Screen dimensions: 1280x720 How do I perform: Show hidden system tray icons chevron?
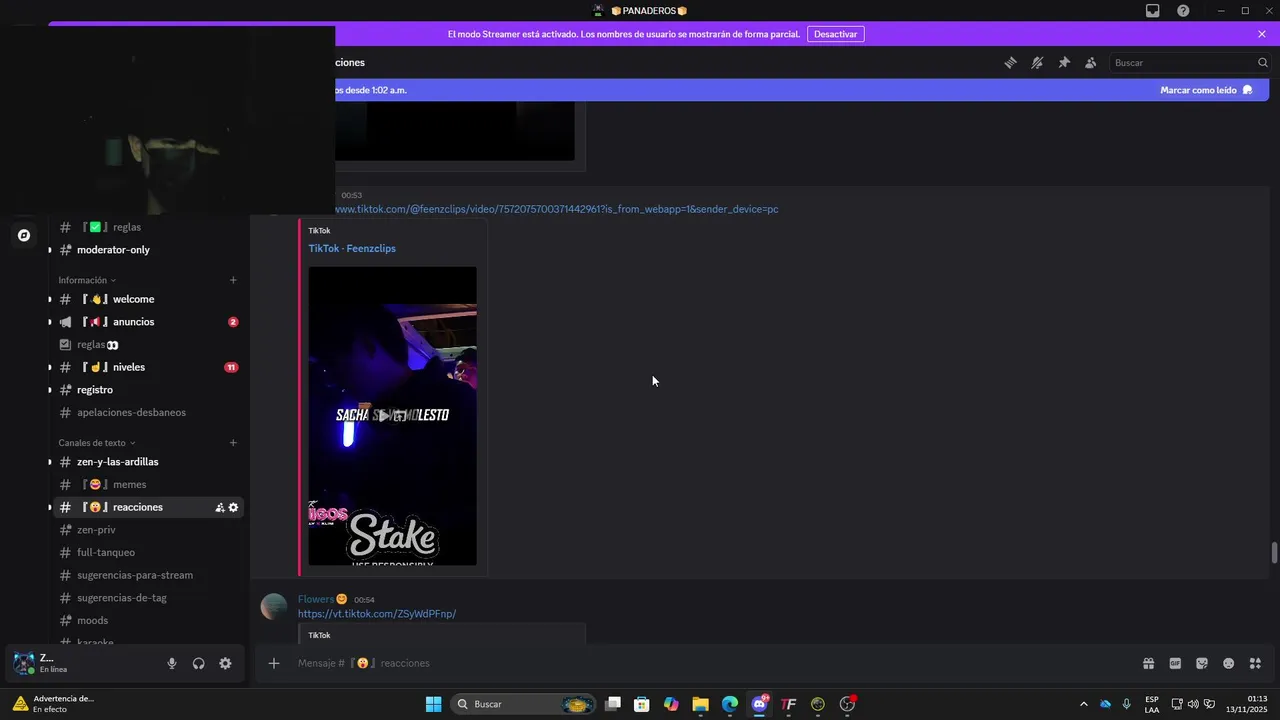pyautogui.click(x=1083, y=704)
